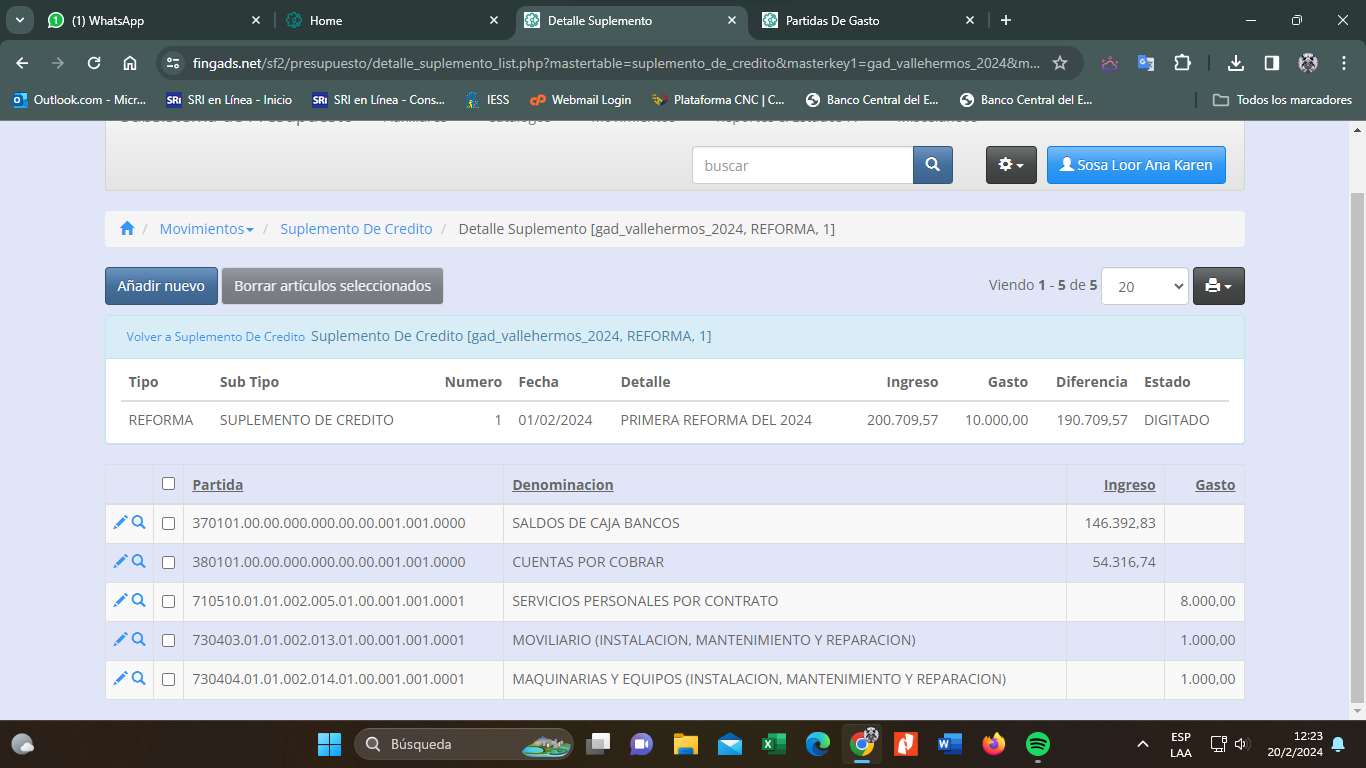Open Spotify from the taskbar
This screenshot has width=1366, height=768.
point(1037,744)
